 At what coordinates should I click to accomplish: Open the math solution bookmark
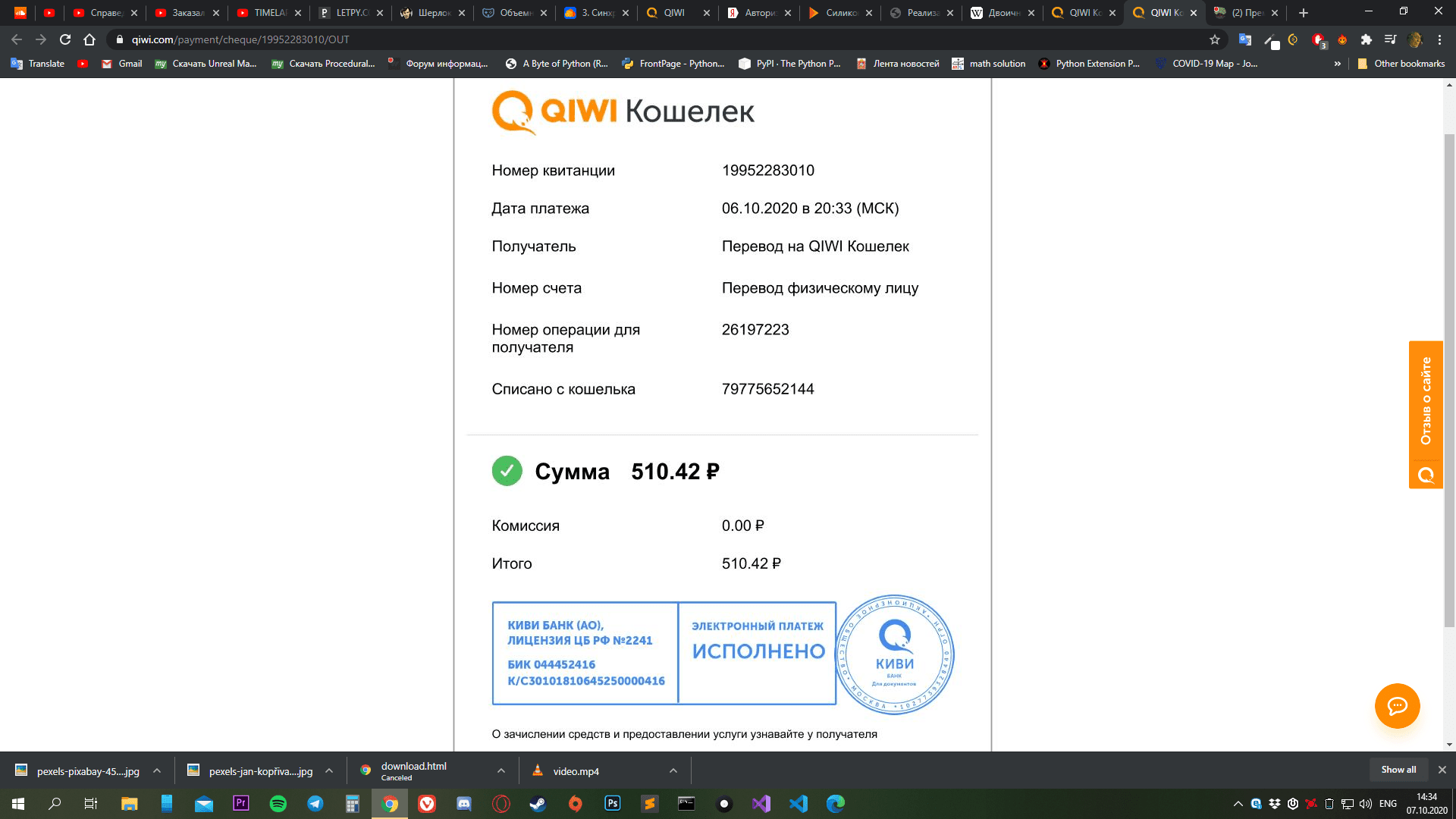coord(989,64)
